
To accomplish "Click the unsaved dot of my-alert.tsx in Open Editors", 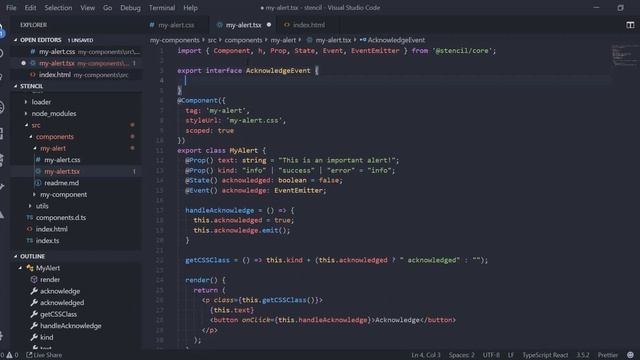I will click(x=23, y=63).
